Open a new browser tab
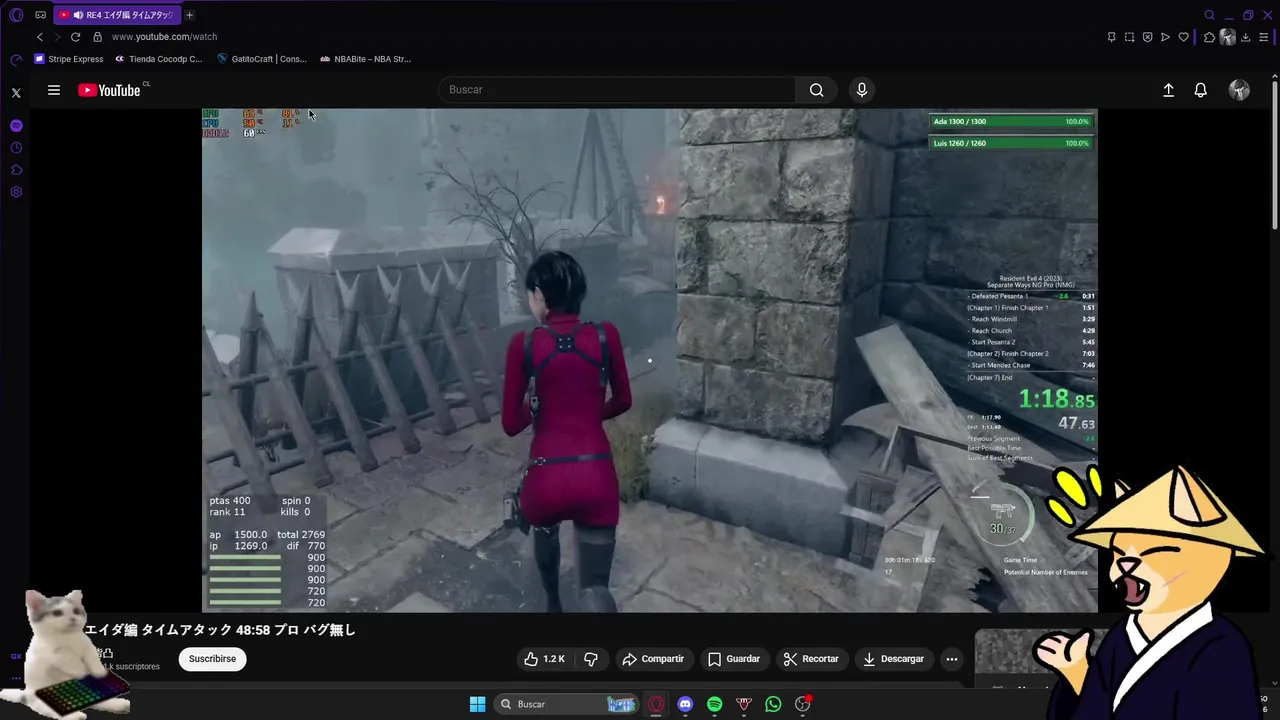Image resolution: width=1280 pixels, height=720 pixels. (x=189, y=15)
